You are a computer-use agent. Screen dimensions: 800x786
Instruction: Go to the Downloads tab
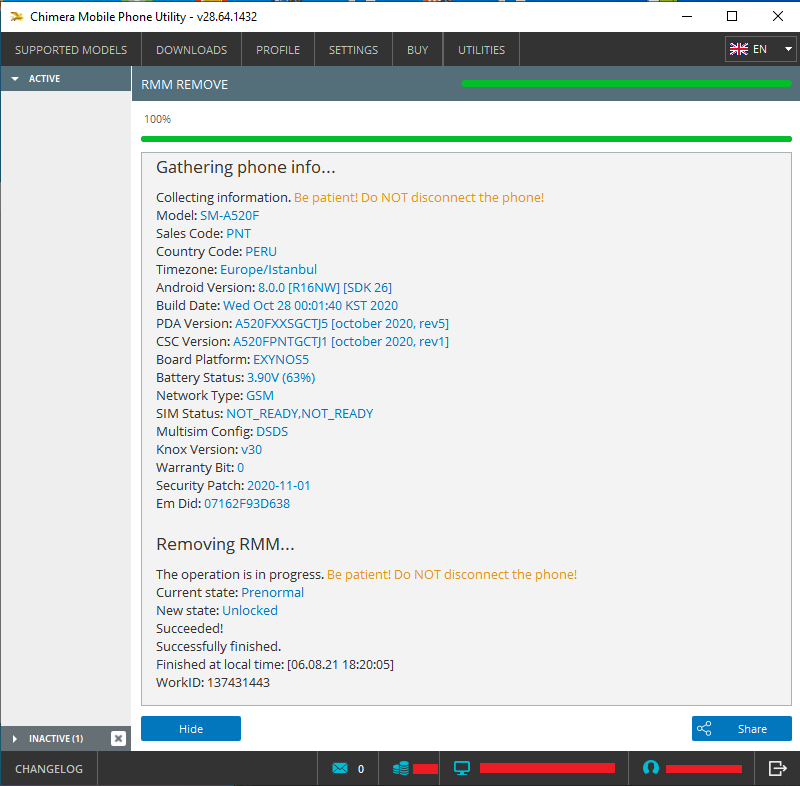pyautogui.click(x=191, y=50)
